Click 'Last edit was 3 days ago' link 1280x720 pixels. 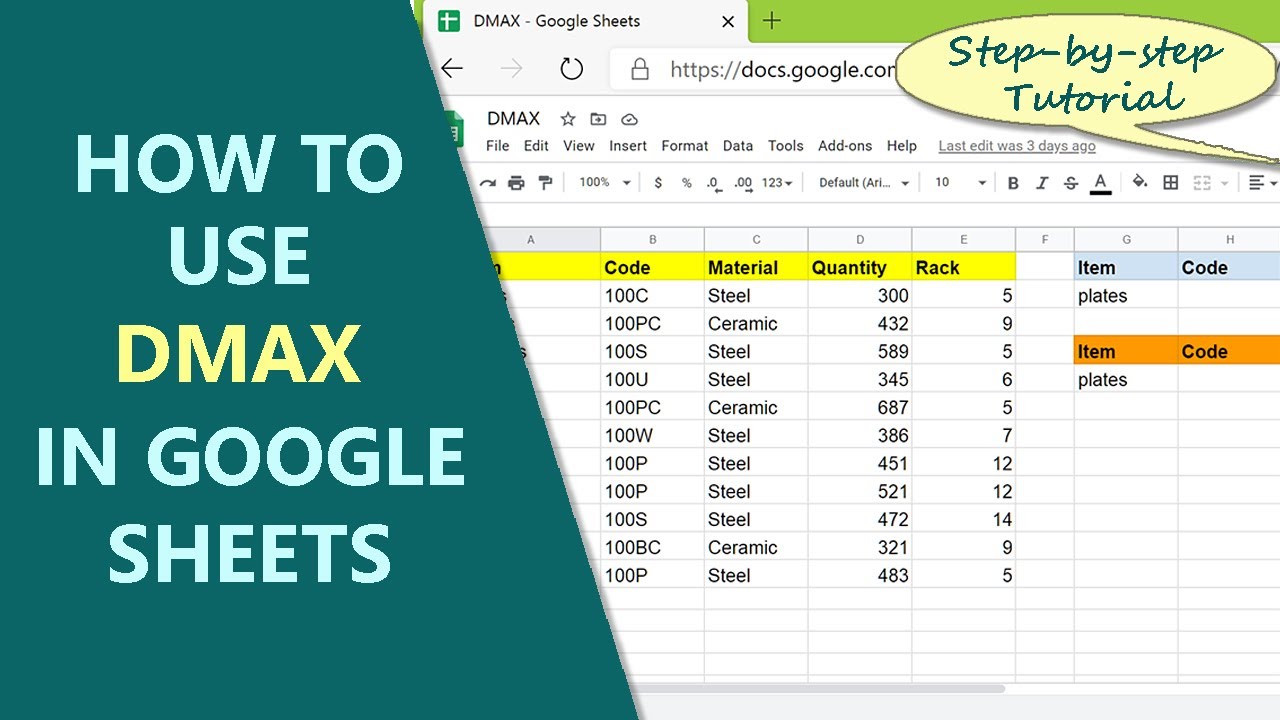click(1017, 146)
